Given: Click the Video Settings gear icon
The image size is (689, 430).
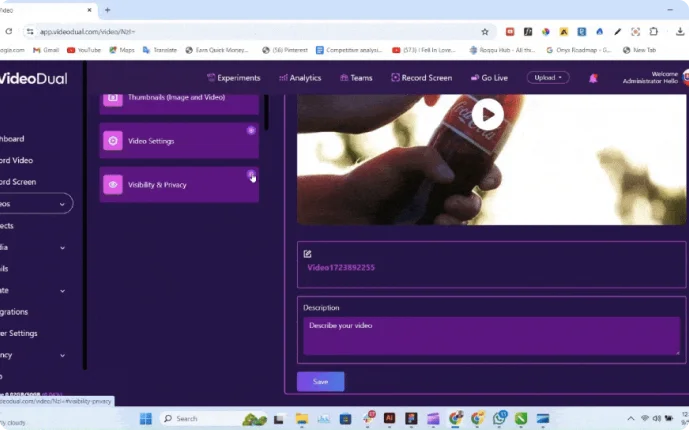Looking at the screenshot, I should click(x=113, y=141).
